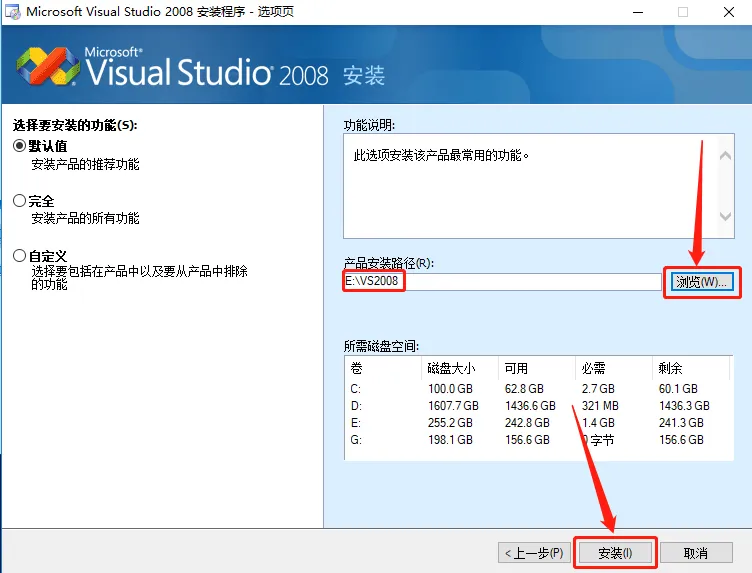Click the 1436.6 GB available cell
752x573 pixels.
pyautogui.click(x=530, y=406)
